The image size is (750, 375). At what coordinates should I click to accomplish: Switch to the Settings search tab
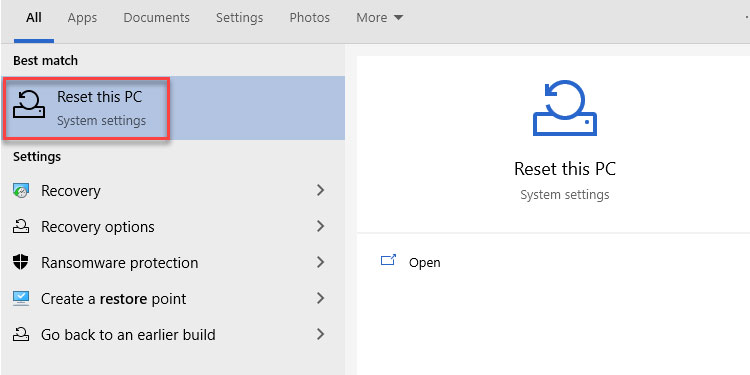click(240, 18)
